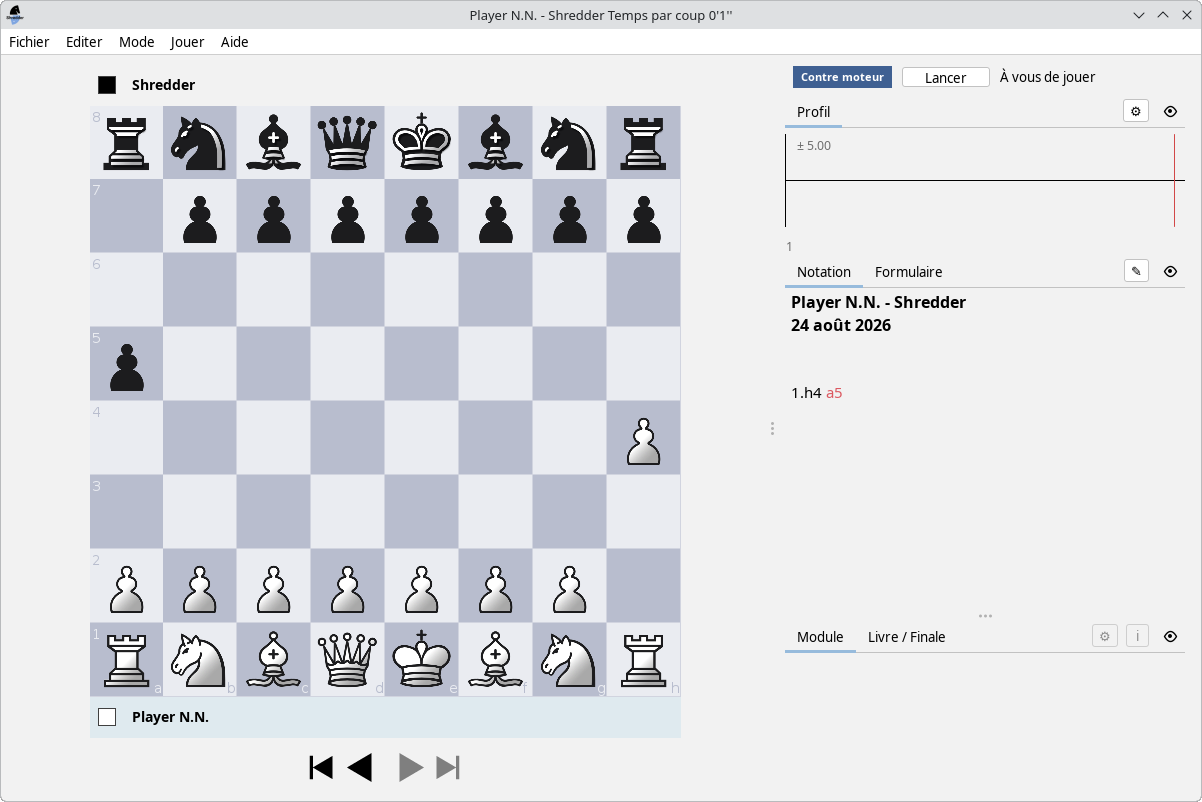Click the black queen on d8

pyautogui.click(x=348, y=142)
